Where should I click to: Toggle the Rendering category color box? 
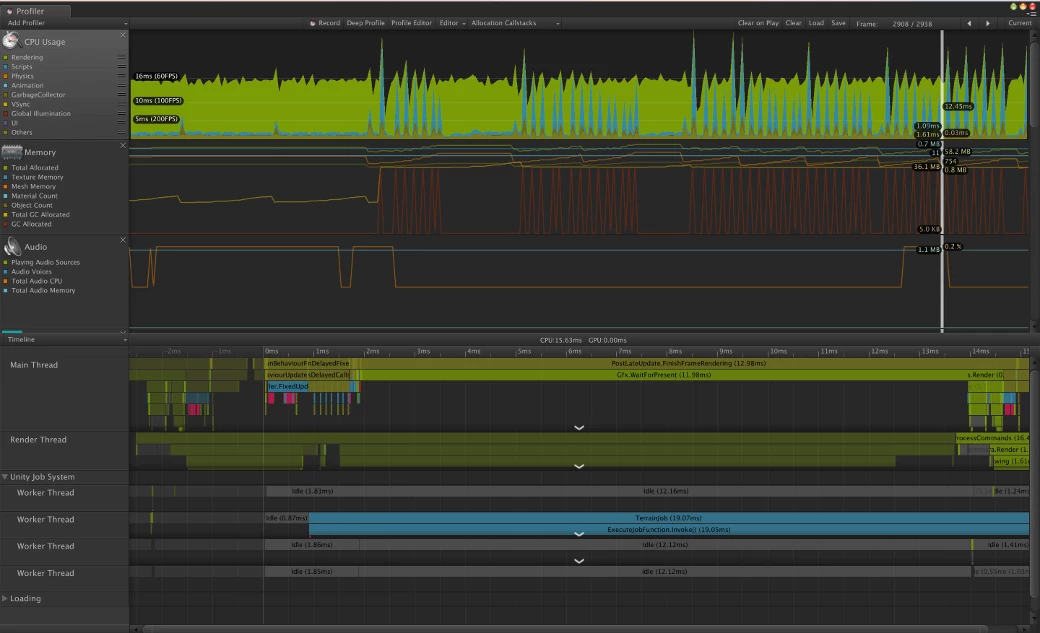point(5,58)
